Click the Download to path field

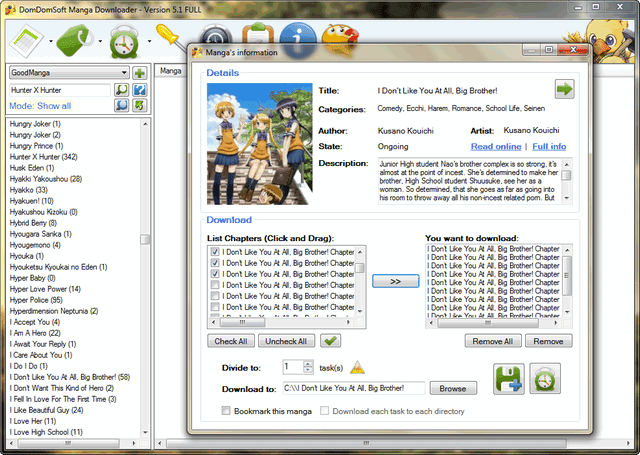click(x=353, y=388)
